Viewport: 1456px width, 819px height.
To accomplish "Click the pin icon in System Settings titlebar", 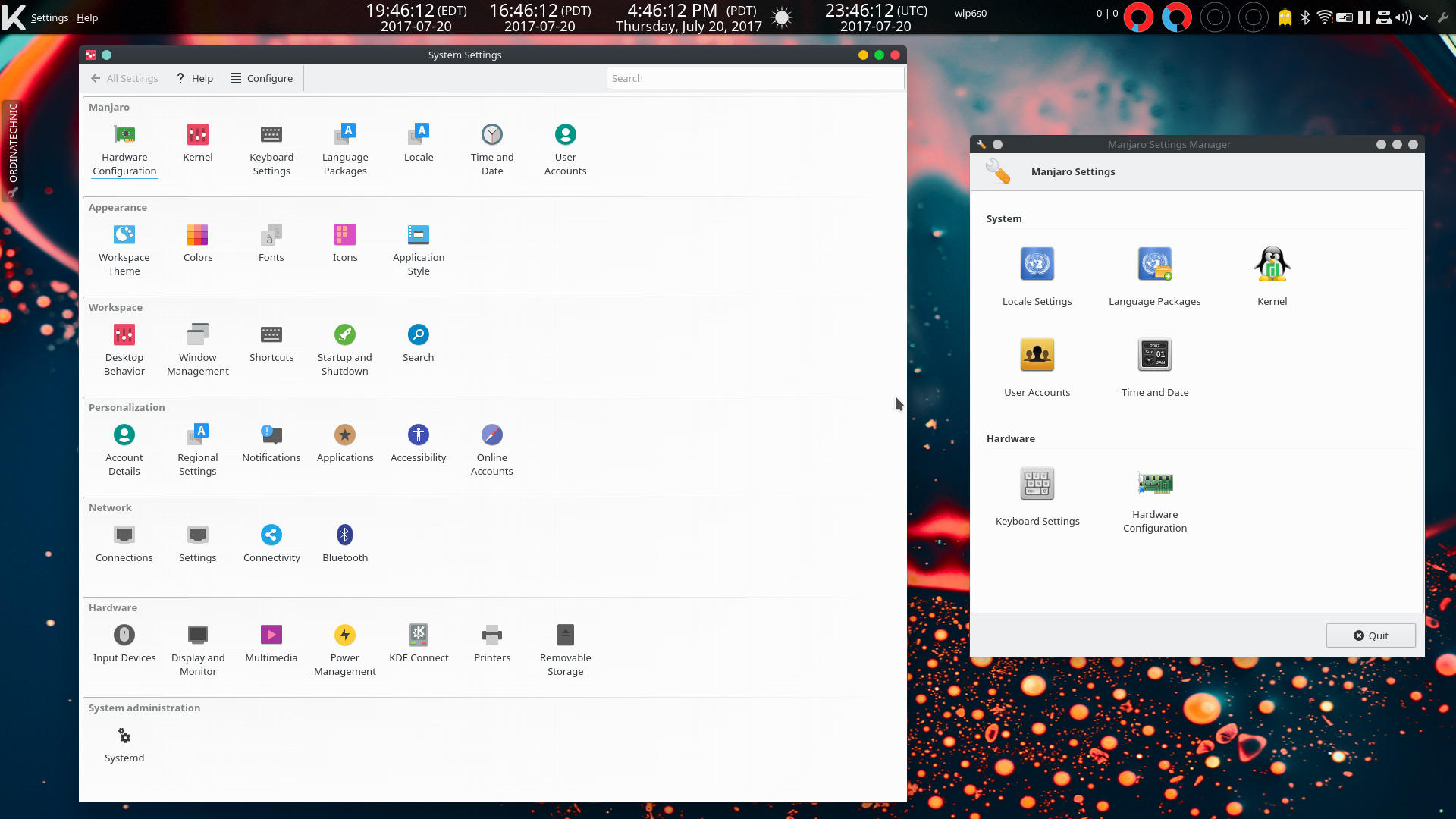I will (106, 55).
